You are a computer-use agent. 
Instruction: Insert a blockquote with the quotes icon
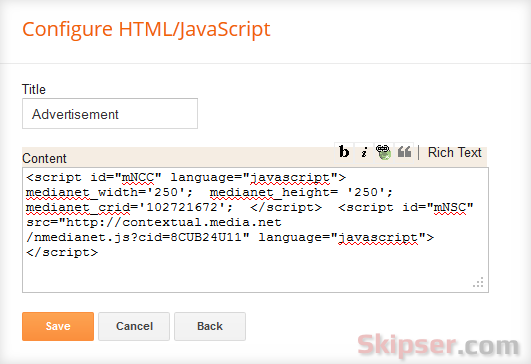click(x=404, y=152)
